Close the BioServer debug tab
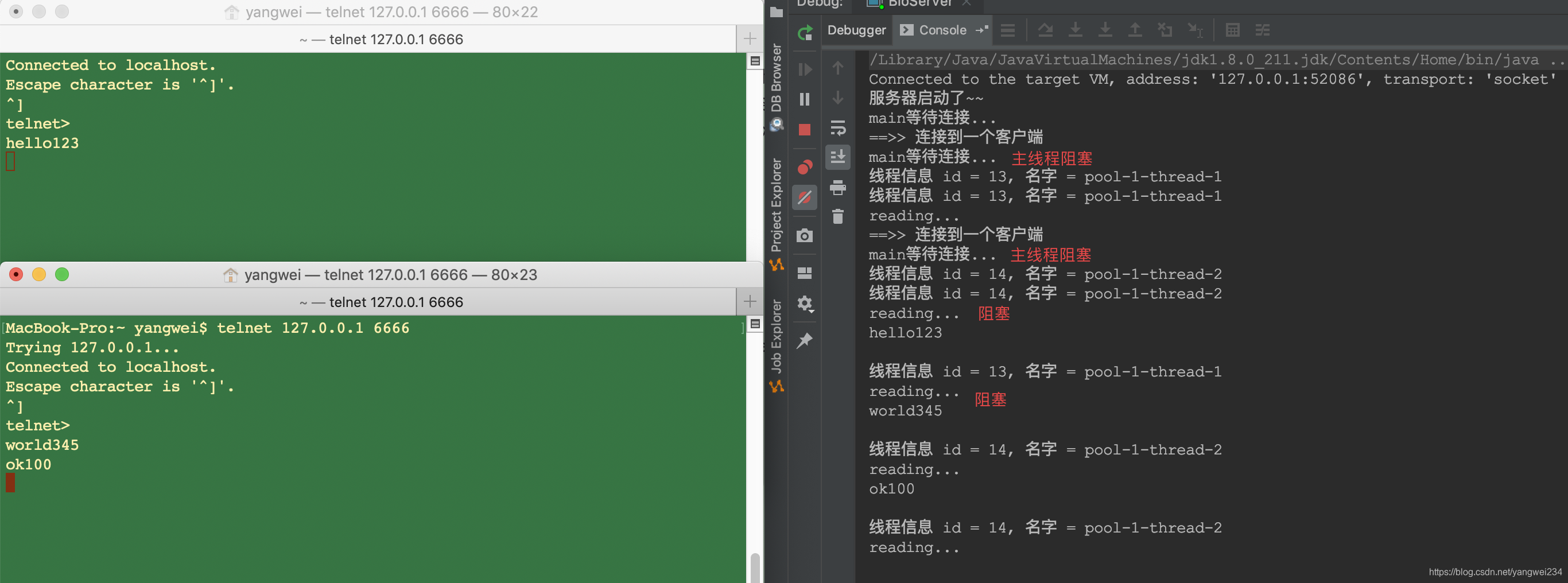Image resolution: width=1568 pixels, height=583 pixels. click(967, 3)
